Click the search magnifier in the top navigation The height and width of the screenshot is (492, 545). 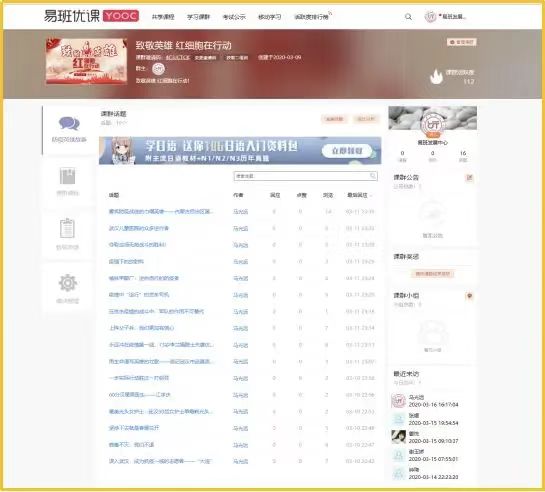pyautogui.click(x=408, y=17)
